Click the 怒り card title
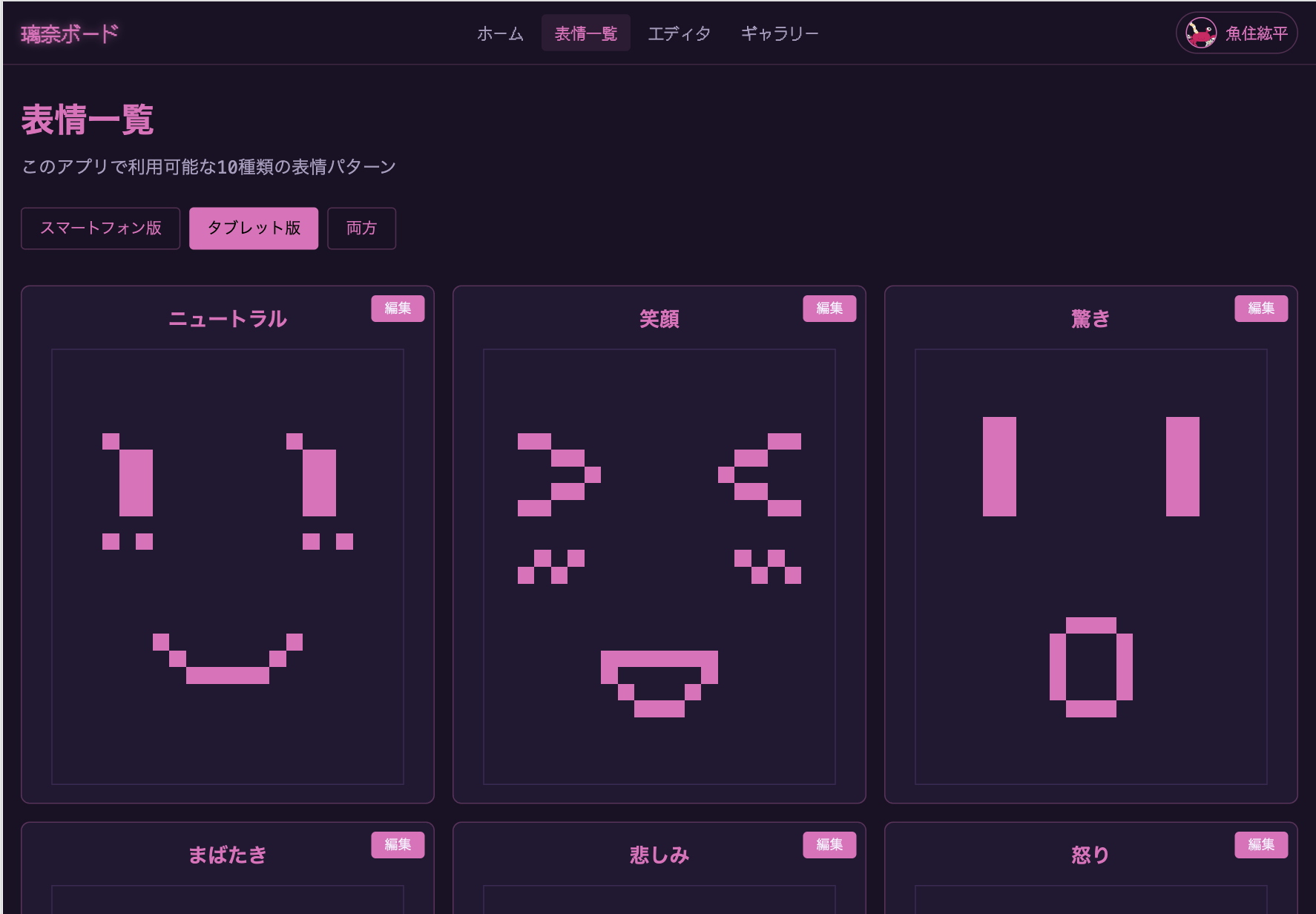This screenshot has width=1316, height=914. pos(1090,855)
